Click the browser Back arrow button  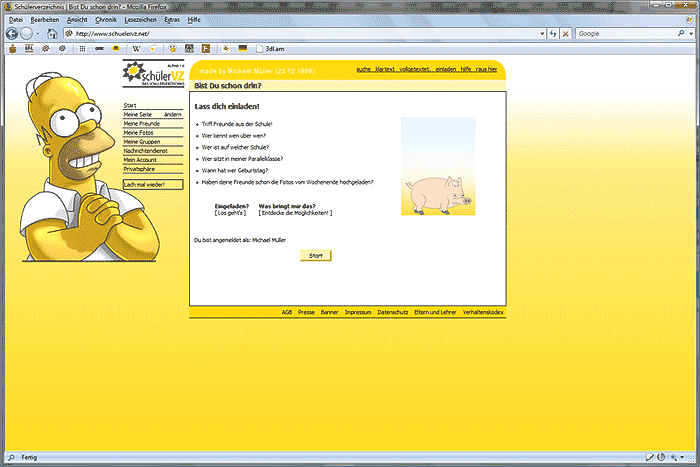[12, 33]
